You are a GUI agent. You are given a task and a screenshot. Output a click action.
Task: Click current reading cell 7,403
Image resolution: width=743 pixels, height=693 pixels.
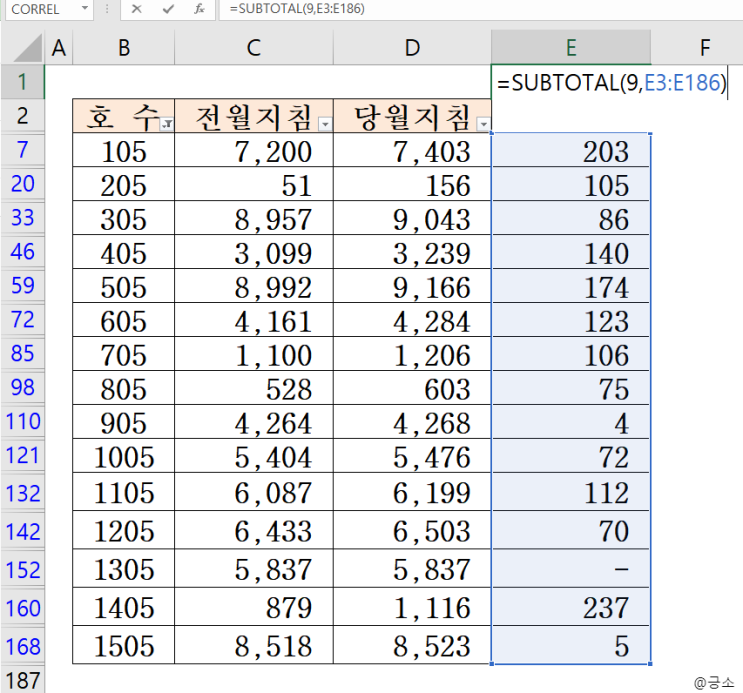[x=412, y=150]
